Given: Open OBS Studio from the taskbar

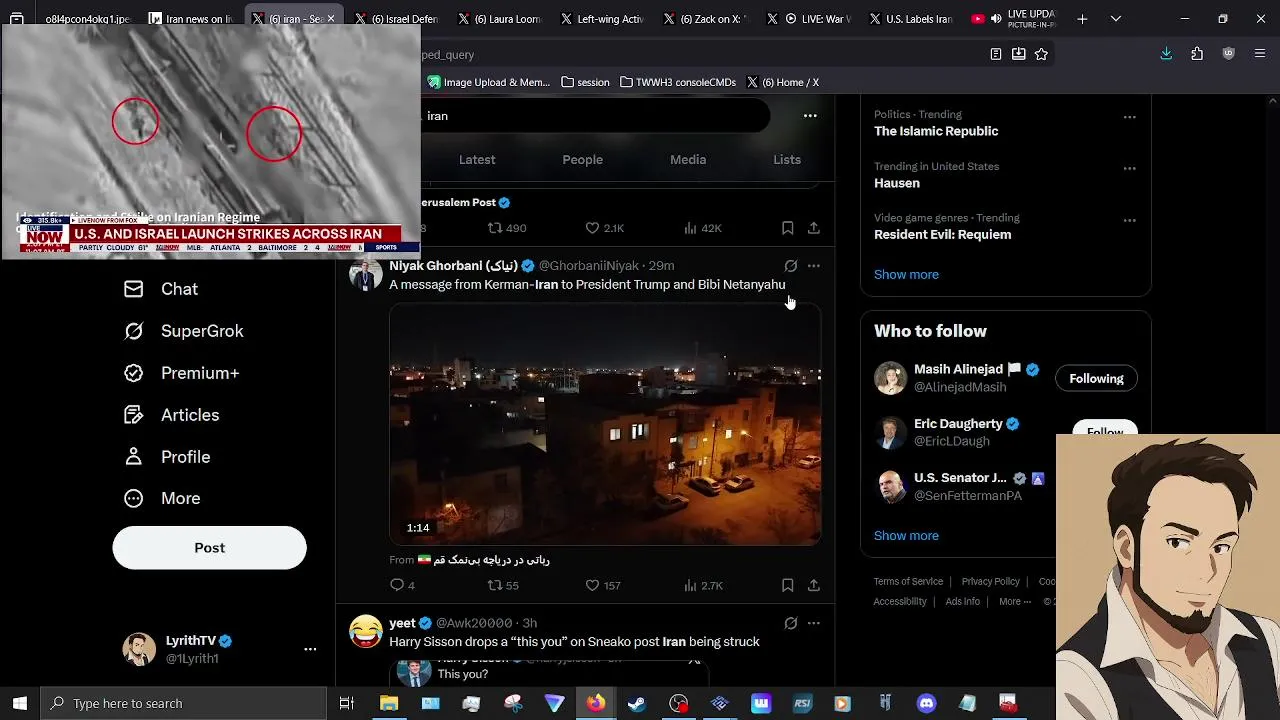Looking at the screenshot, I should coord(679,703).
